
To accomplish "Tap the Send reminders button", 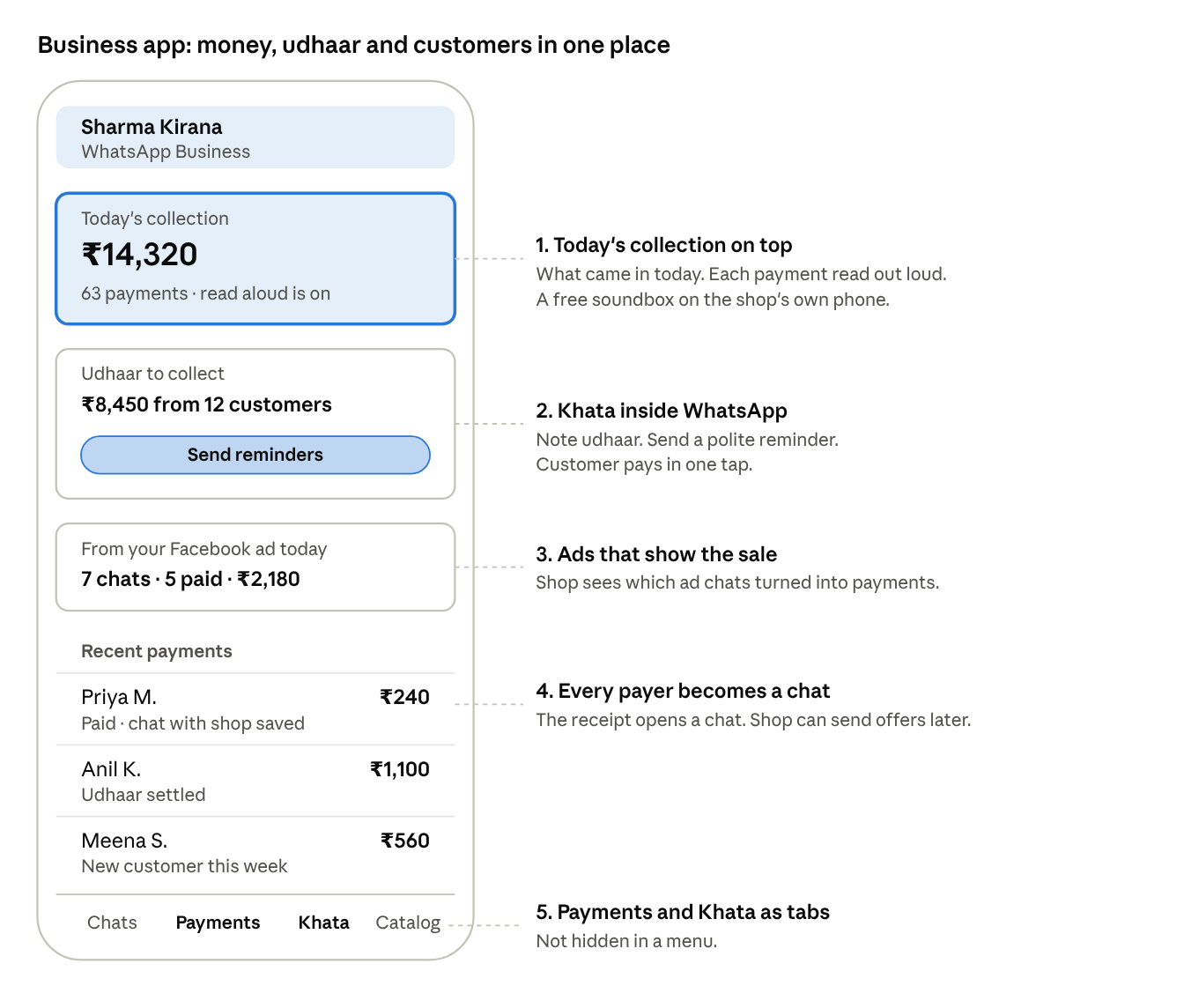I will click(x=255, y=455).
